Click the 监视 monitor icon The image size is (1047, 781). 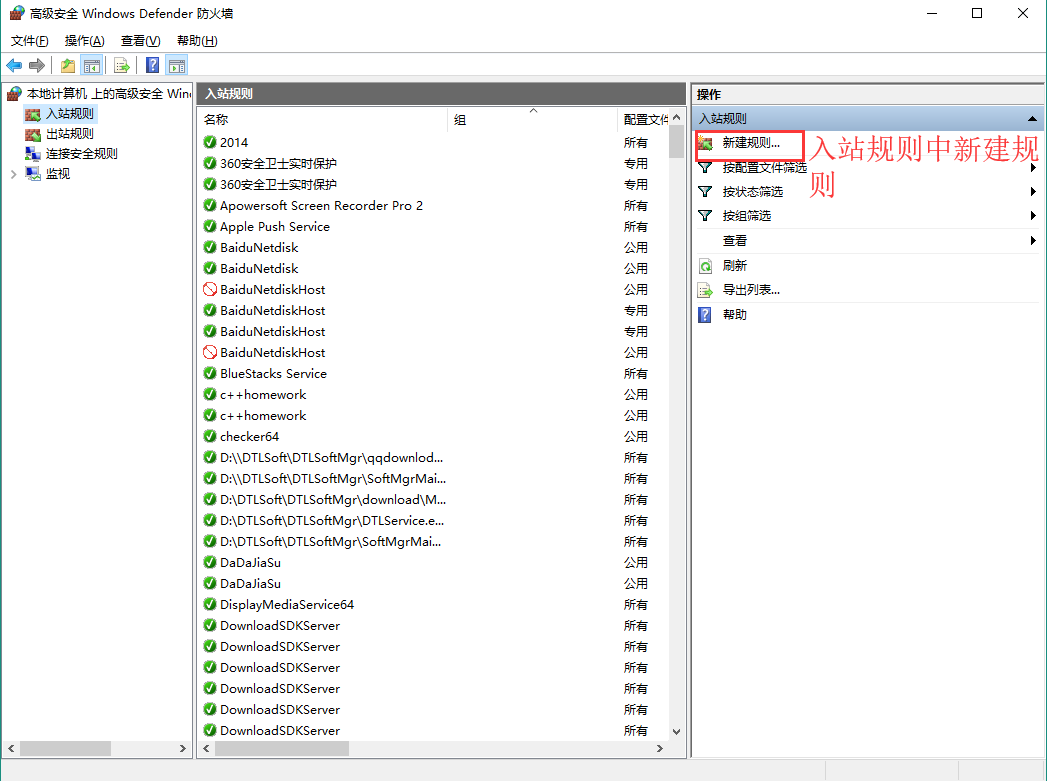click(x=33, y=174)
